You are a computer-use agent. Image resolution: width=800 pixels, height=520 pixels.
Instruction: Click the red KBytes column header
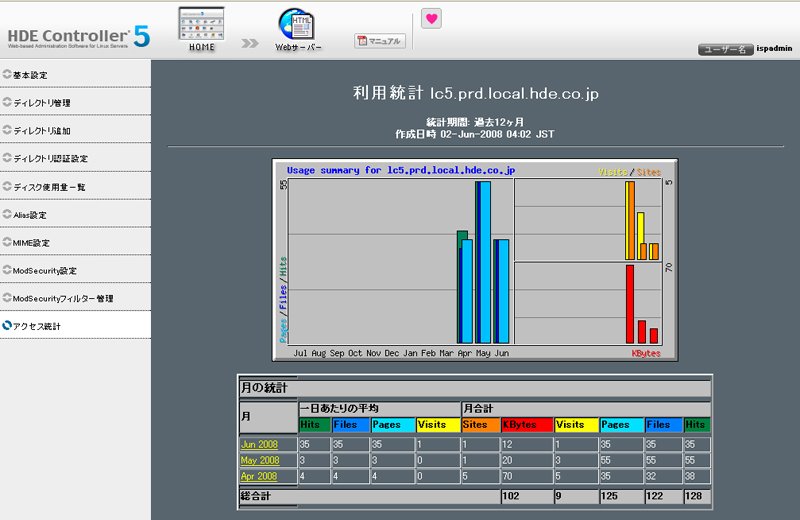click(527, 425)
